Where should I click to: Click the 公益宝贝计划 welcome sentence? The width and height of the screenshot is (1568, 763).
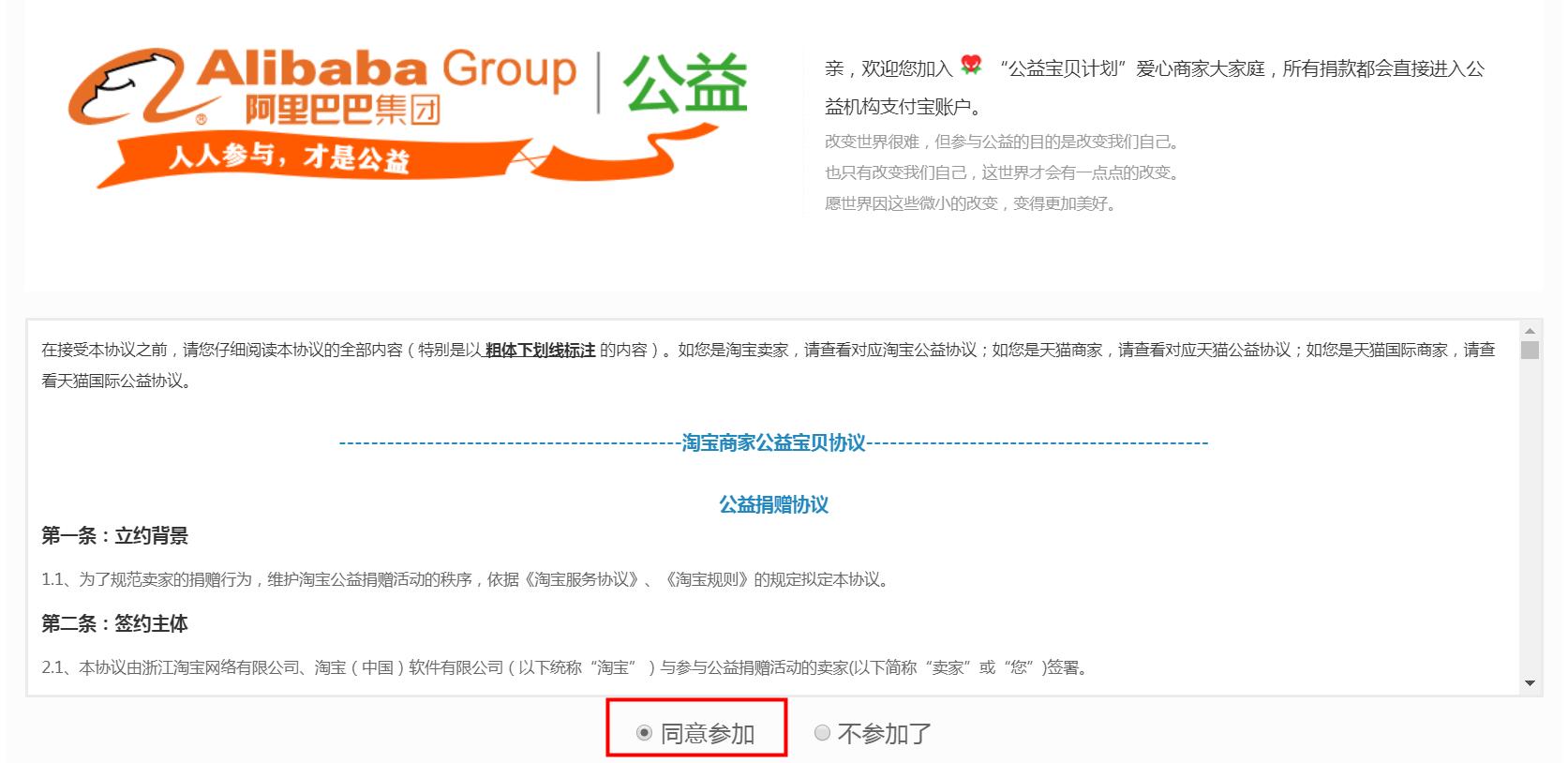tap(1155, 68)
